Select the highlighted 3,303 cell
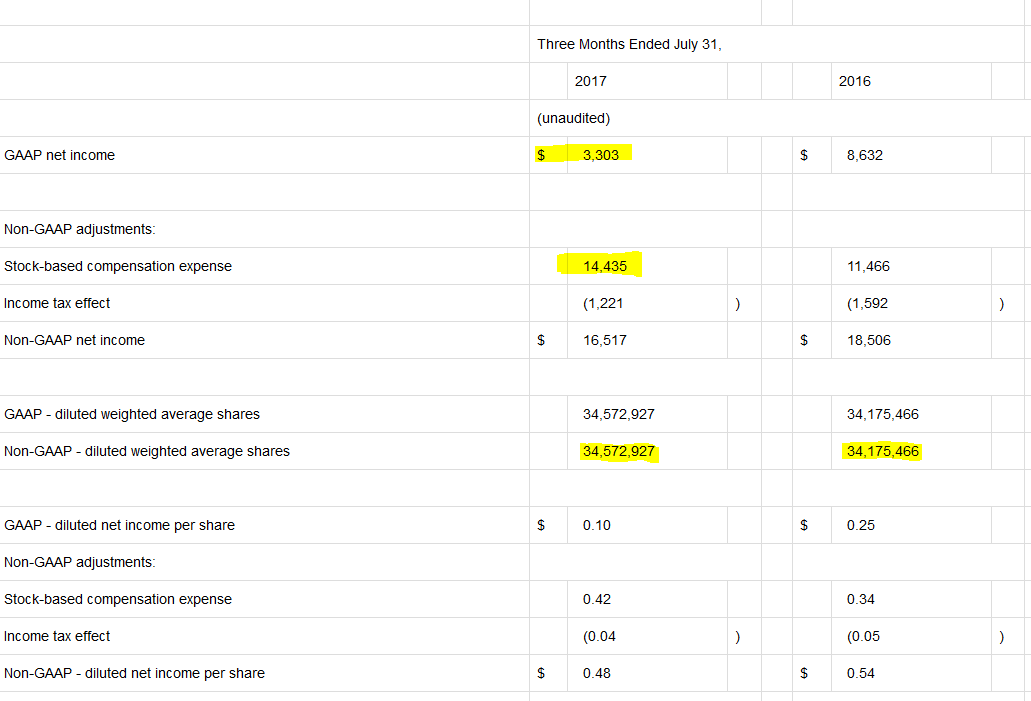The height and width of the screenshot is (701, 1031). pos(601,155)
